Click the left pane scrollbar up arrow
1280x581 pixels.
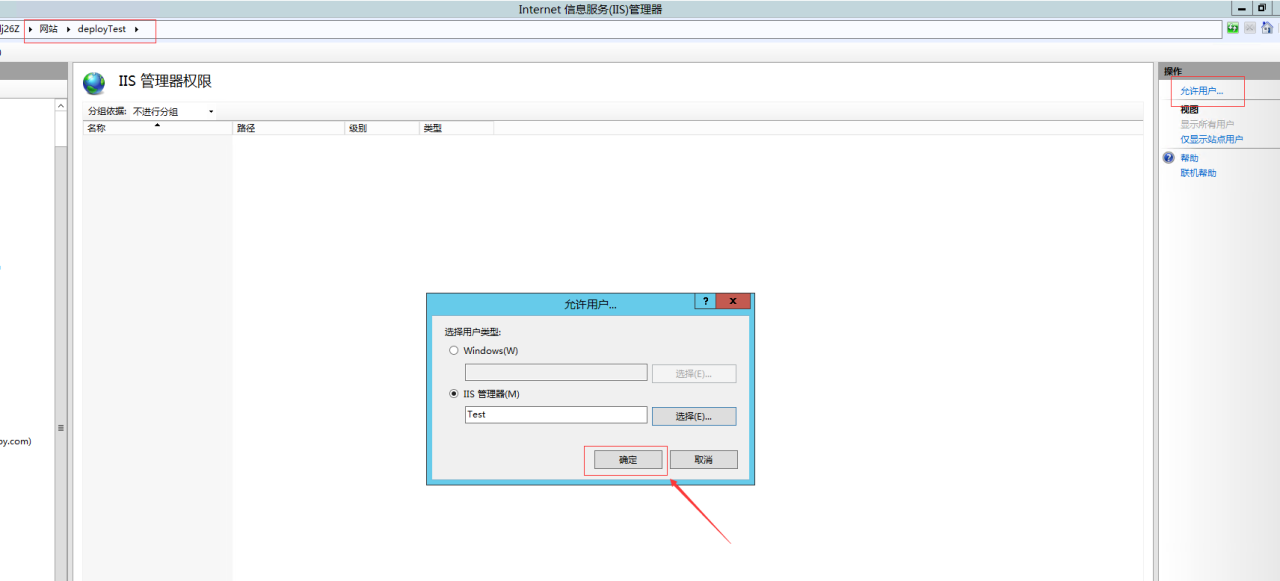[61, 106]
